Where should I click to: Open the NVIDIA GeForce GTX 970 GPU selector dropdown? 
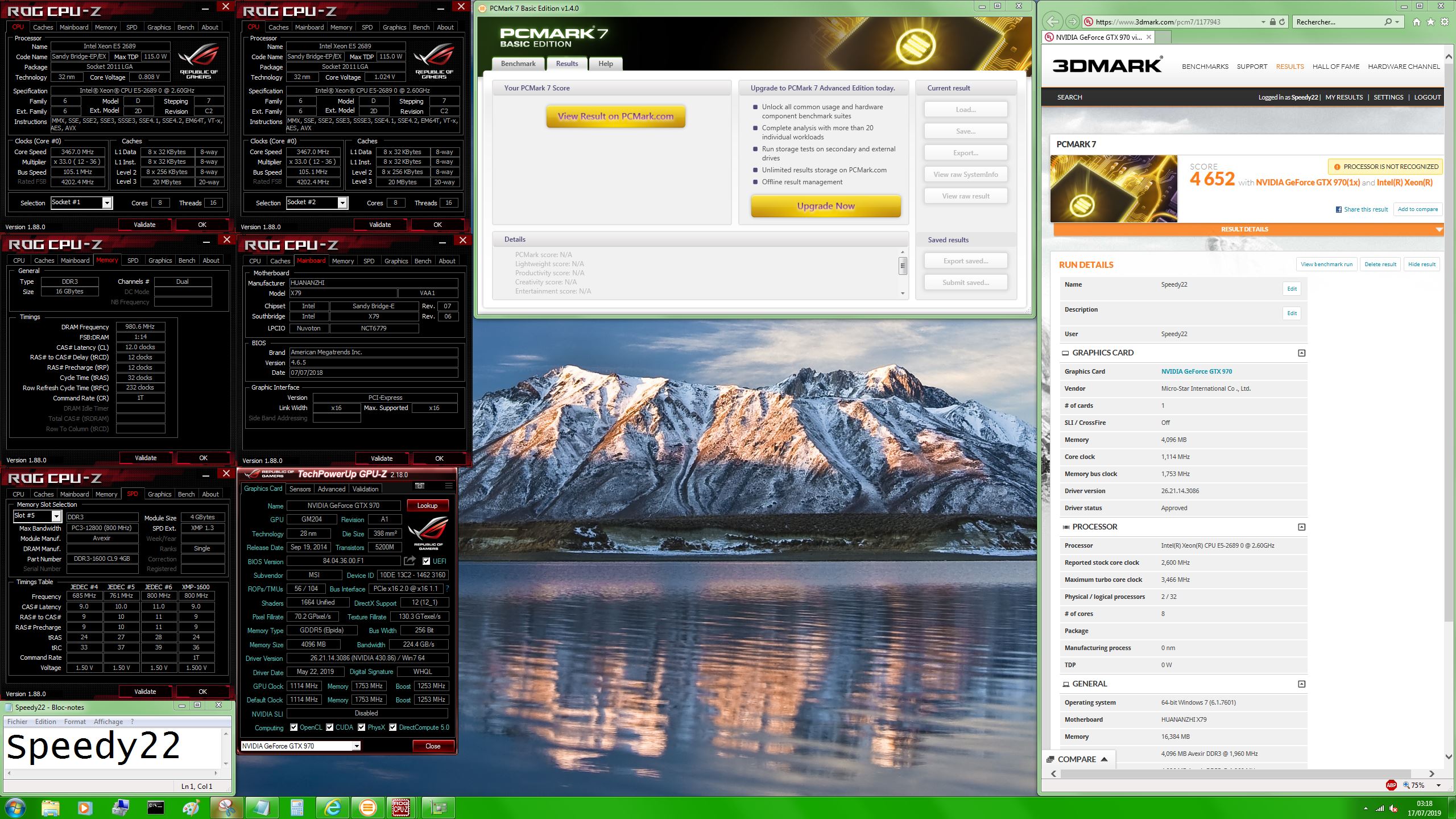[x=357, y=746]
